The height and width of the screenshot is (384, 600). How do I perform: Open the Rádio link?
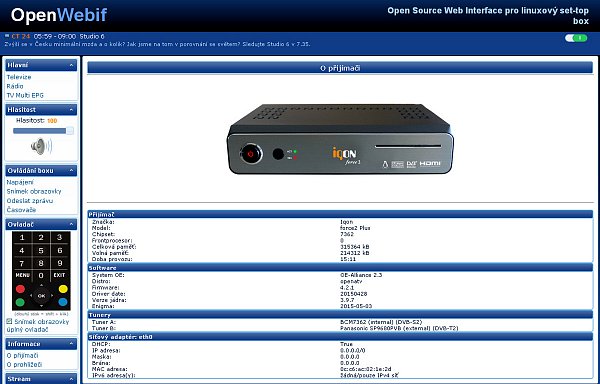[15, 86]
